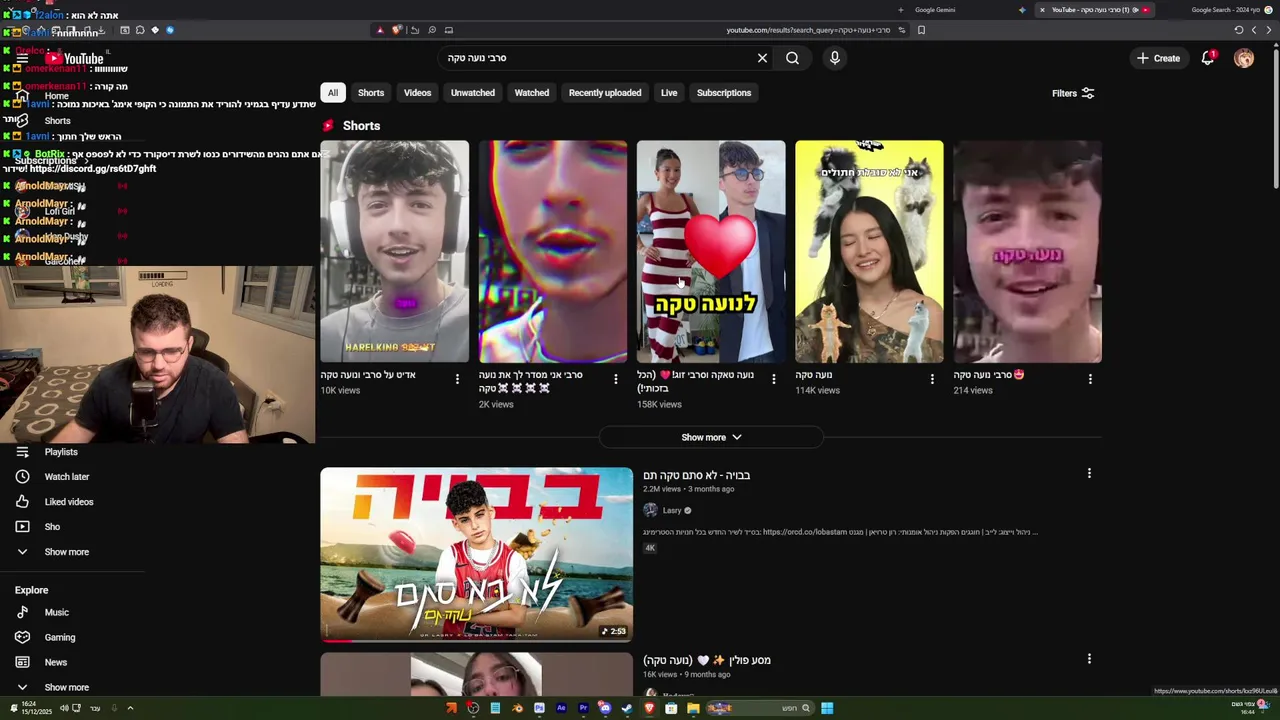1280x720 pixels.
Task: Open the video title בבויה - לא סתם טקה תם
Action: coord(696,475)
